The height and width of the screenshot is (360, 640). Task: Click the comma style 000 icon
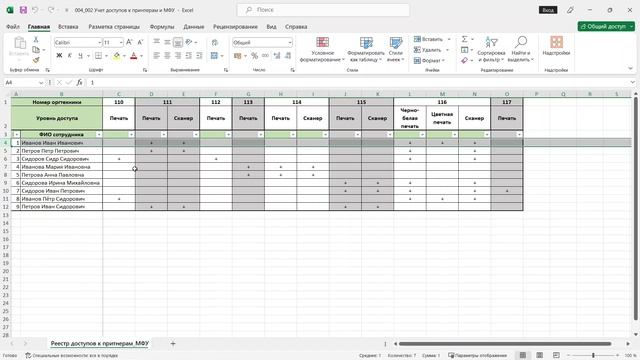(x=265, y=56)
